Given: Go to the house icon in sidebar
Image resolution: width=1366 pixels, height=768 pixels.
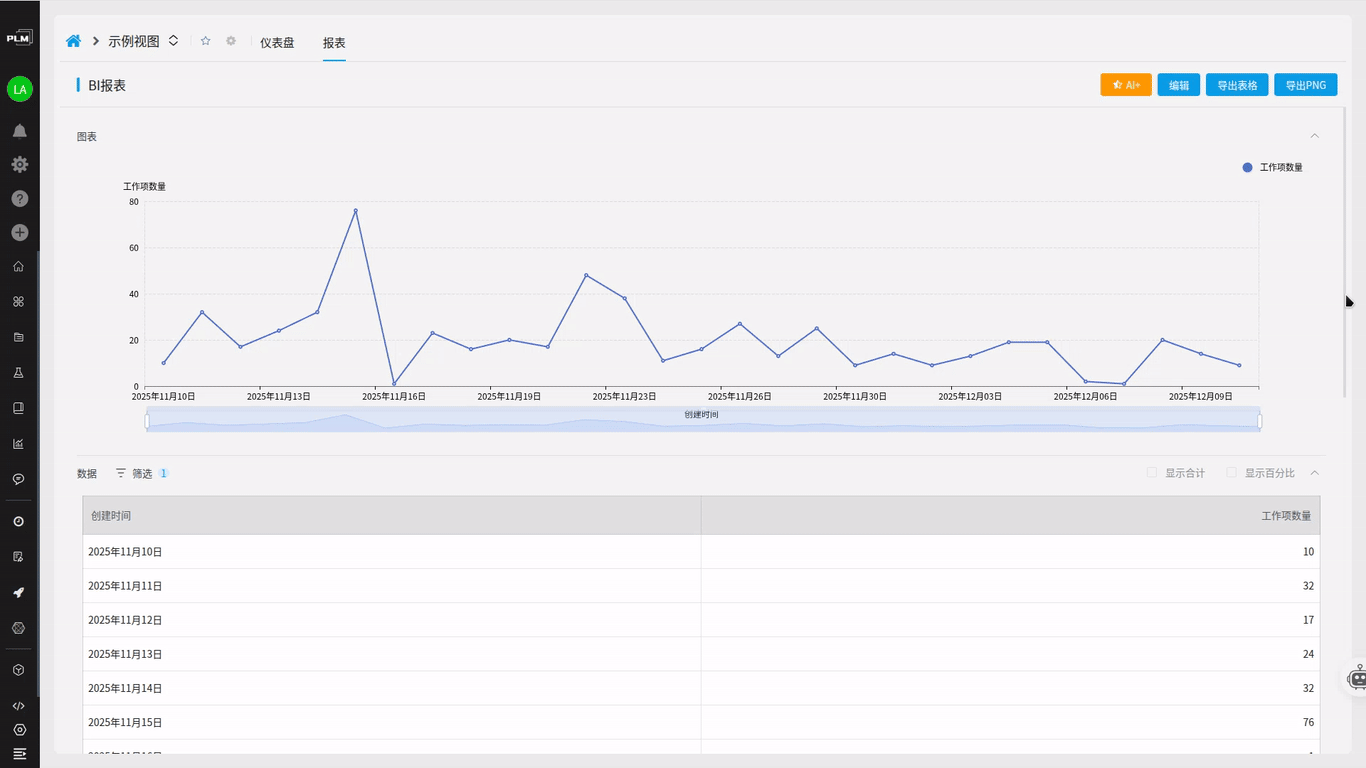Looking at the screenshot, I should pyautogui.click(x=18, y=266).
